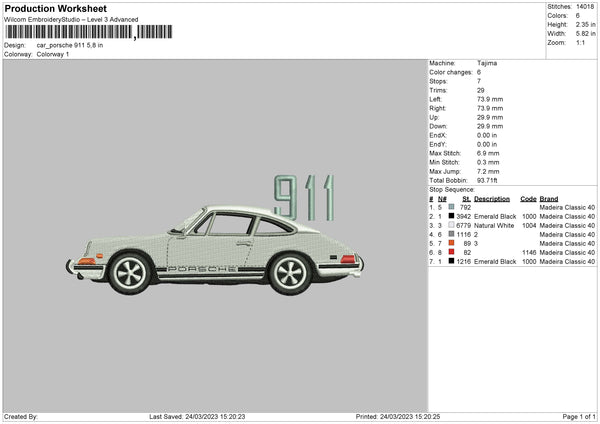This screenshot has height=424, width=600.
Task: Click the Machine value Tajima
Action: tap(487, 63)
